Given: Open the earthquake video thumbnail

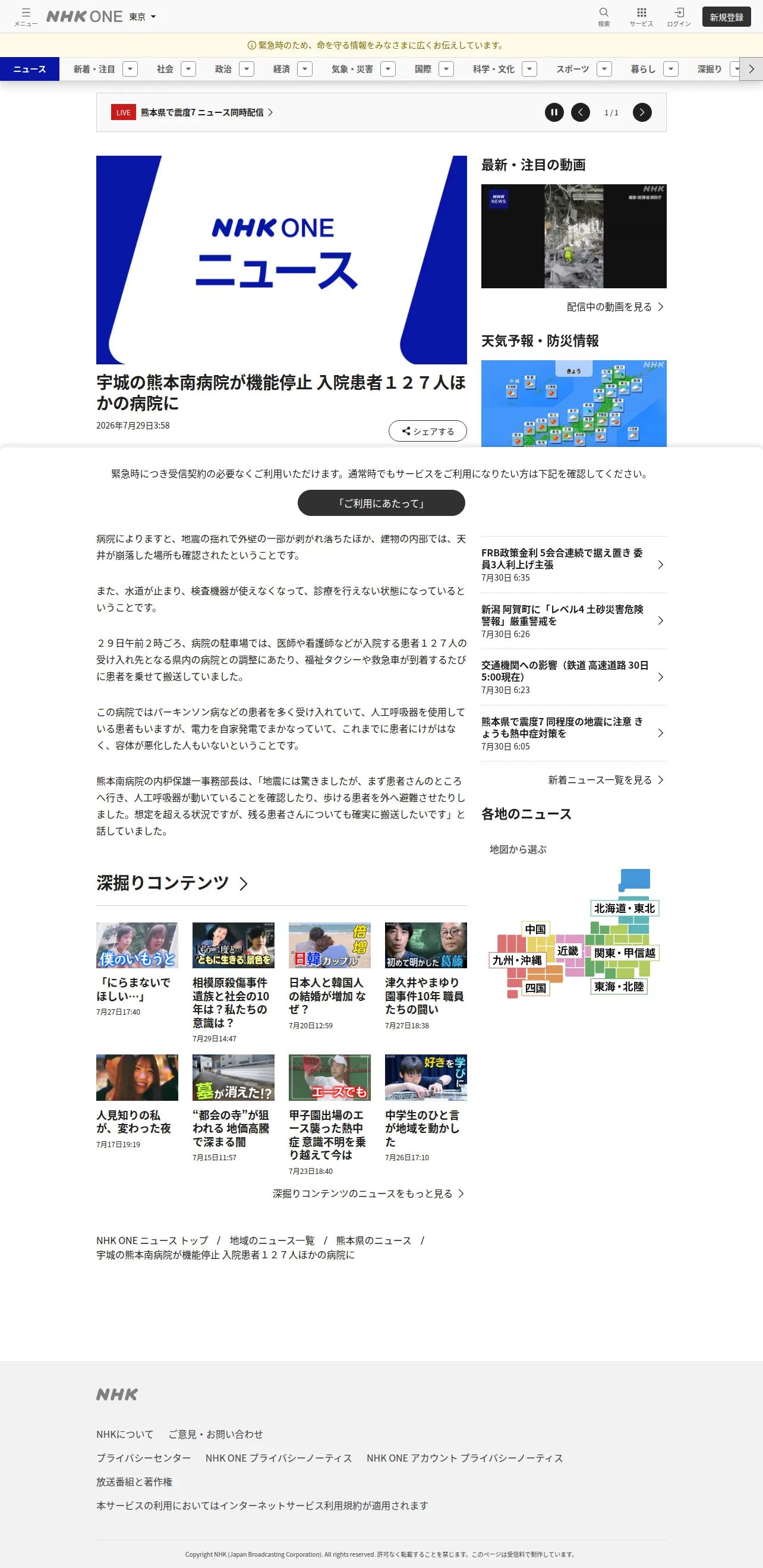Looking at the screenshot, I should pos(574,236).
